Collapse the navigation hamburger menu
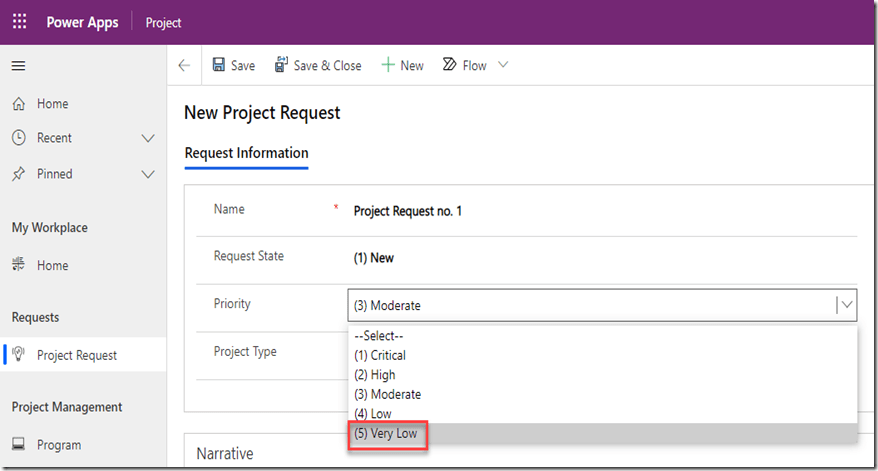The width and height of the screenshot is (878, 471). click(x=18, y=66)
